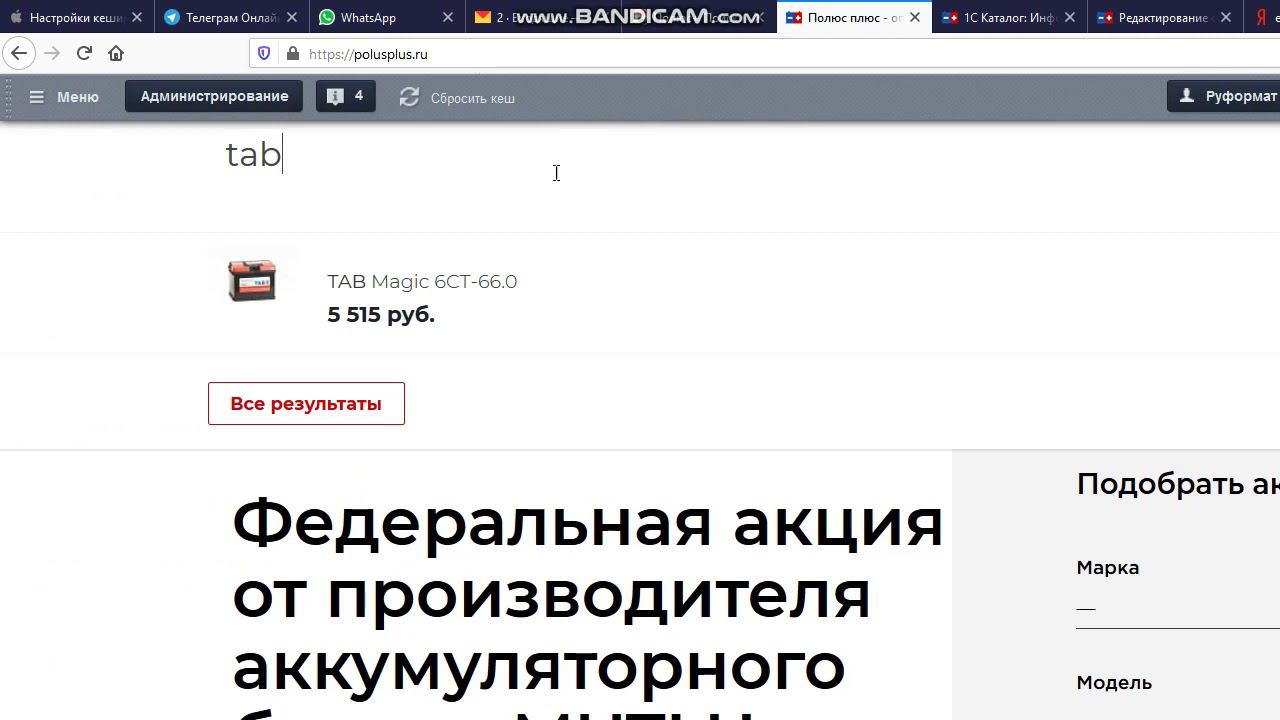Close the Настройки кеширования tab
This screenshot has width=1280, height=720.
[137, 17]
